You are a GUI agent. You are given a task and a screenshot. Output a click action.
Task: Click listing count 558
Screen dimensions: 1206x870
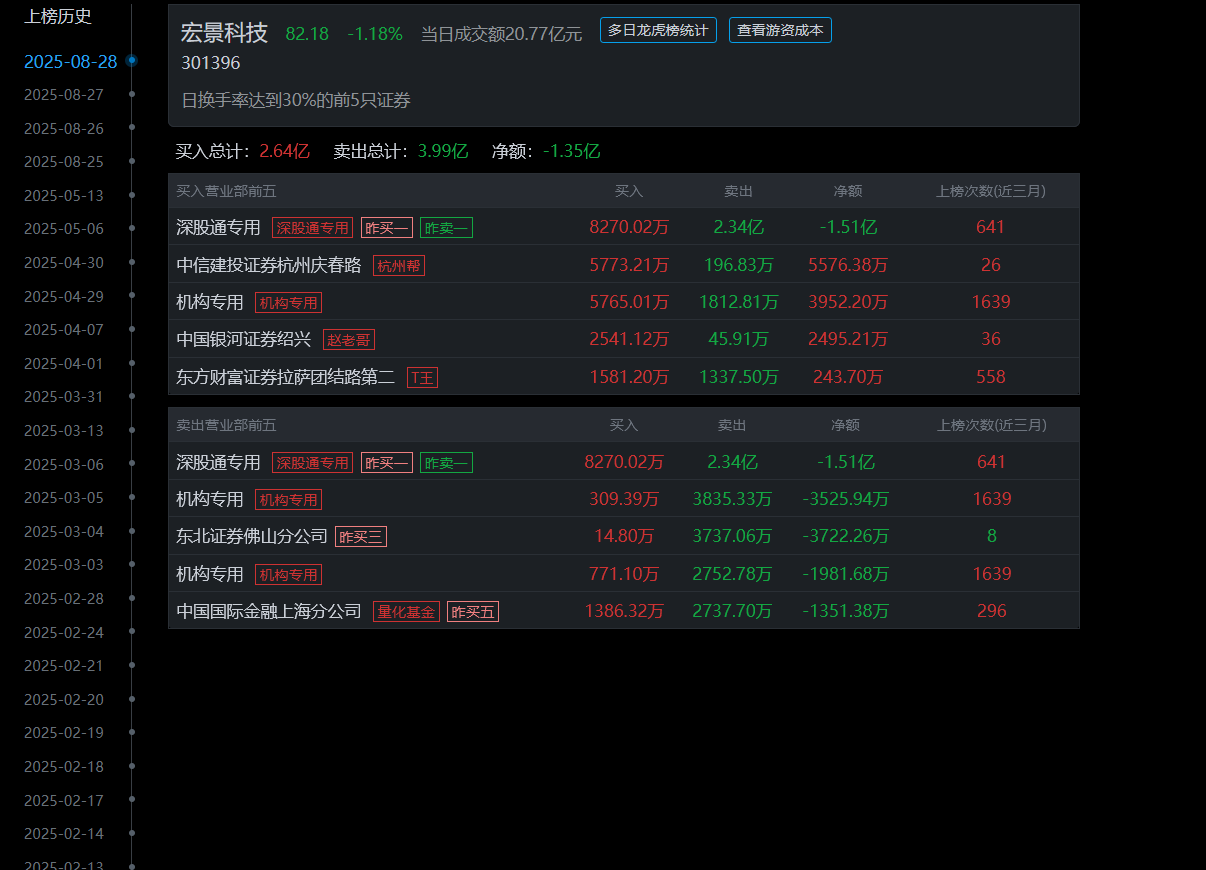(x=991, y=377)
